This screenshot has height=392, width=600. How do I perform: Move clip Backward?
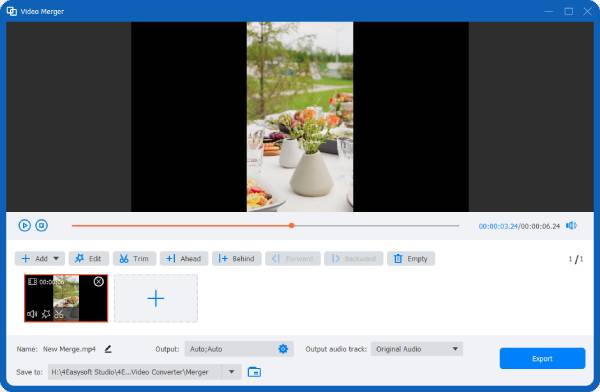pyautogui.click(x=354, y=258)
